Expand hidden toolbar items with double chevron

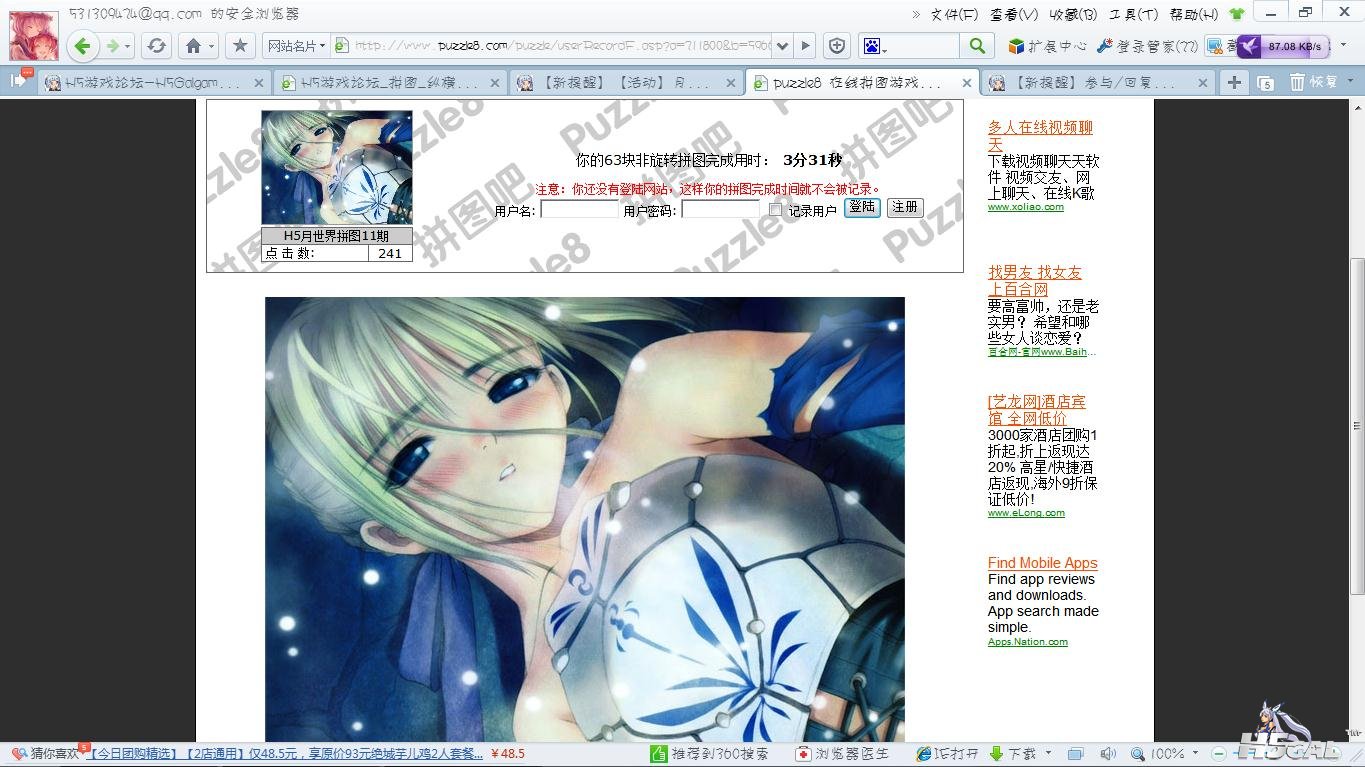tap(916, 14)
